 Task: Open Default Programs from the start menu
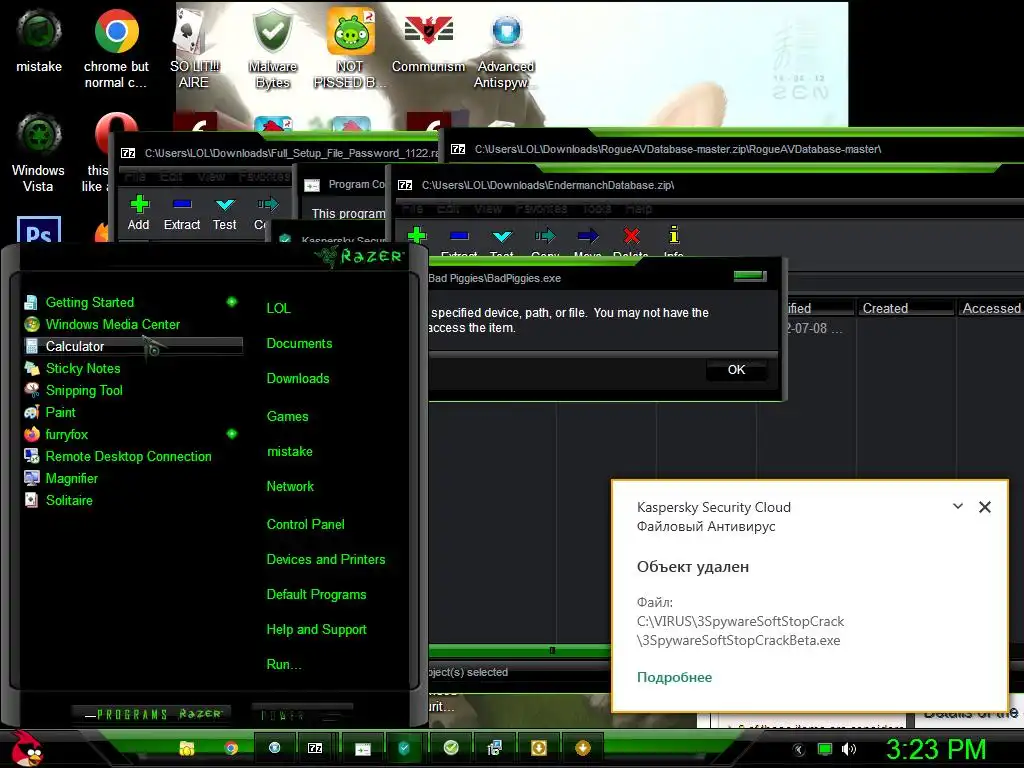pos(316,595)
